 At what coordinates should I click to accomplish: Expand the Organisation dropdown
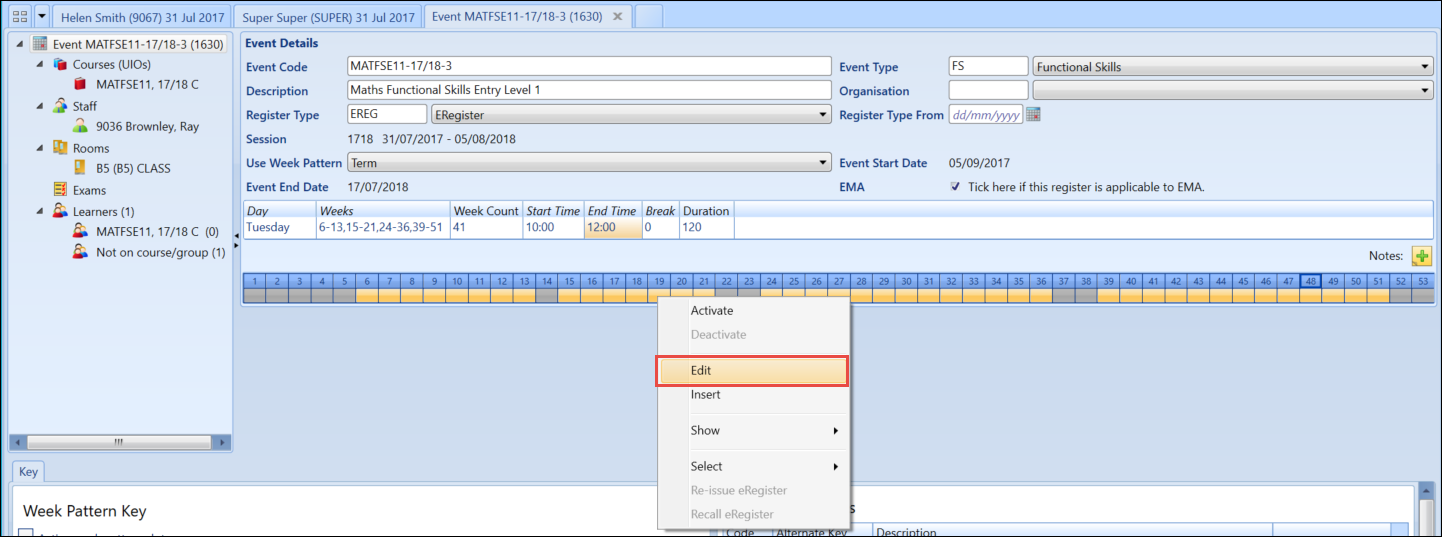pos(1424,91)
